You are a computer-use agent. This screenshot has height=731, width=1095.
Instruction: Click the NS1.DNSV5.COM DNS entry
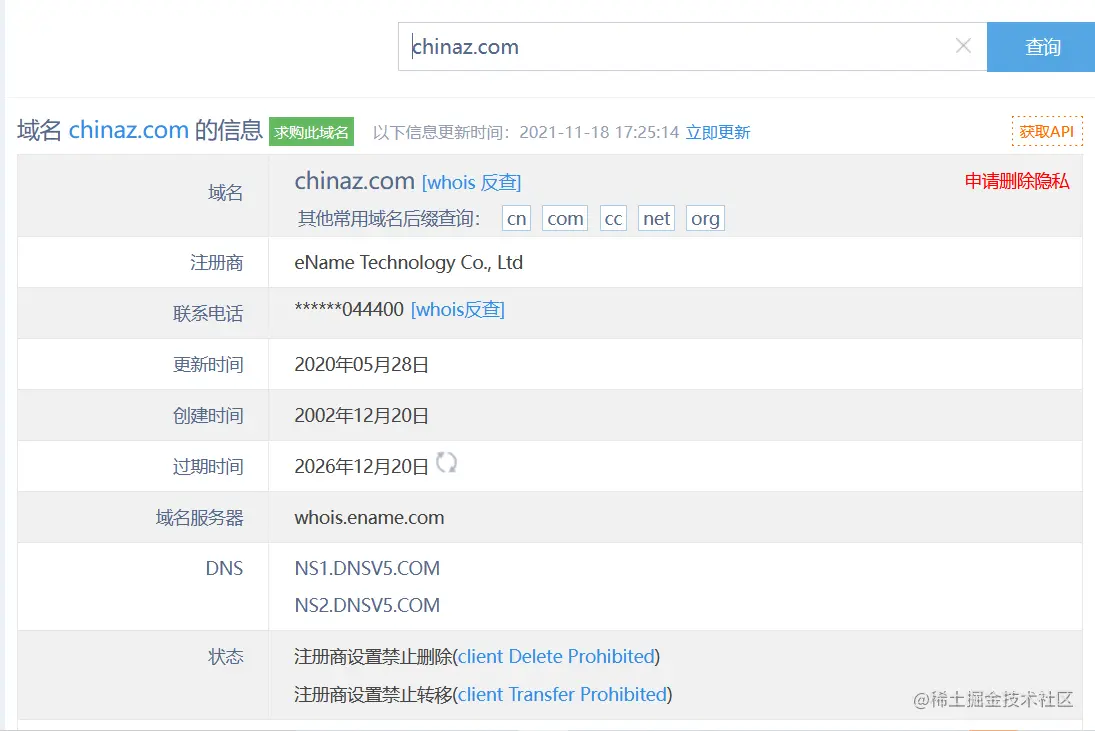tap(367, 568)
